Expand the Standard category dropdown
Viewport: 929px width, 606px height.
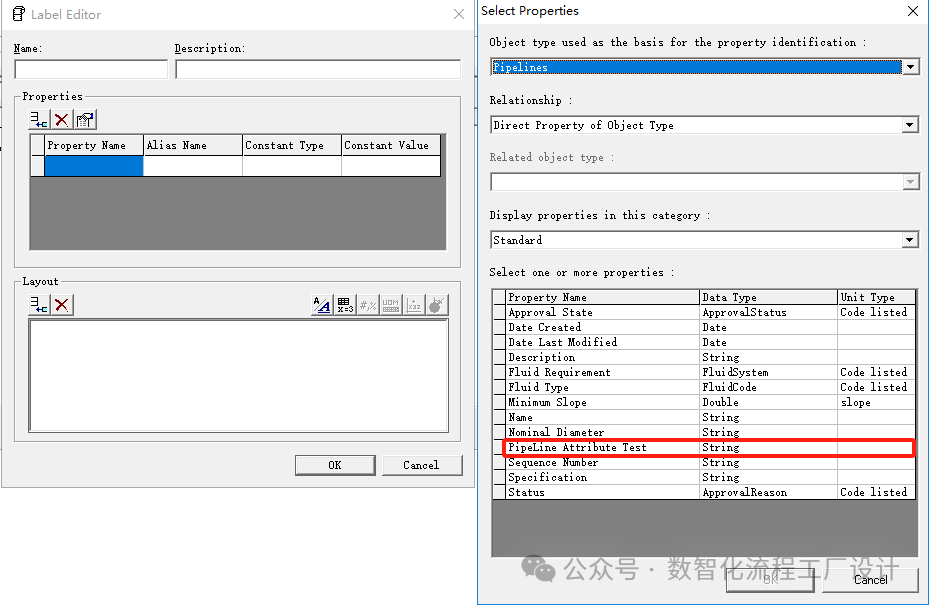tap(911, 240)
